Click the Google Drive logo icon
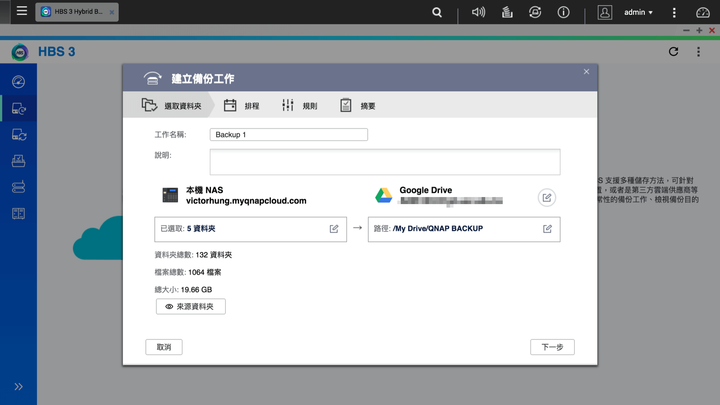The image size is (720, 405). pyautogui.click(x=383, y=195)
